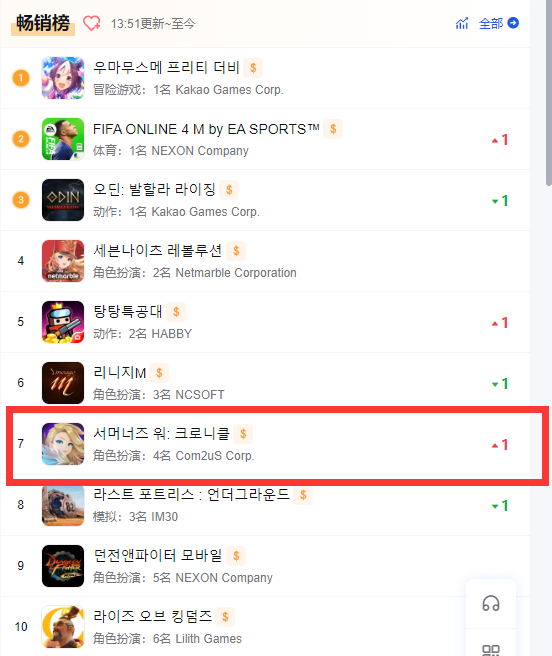The height and width of the screenshot is (656, 552).
Task: Open the 全部 link to view all rankings
Action: point(491,23)
